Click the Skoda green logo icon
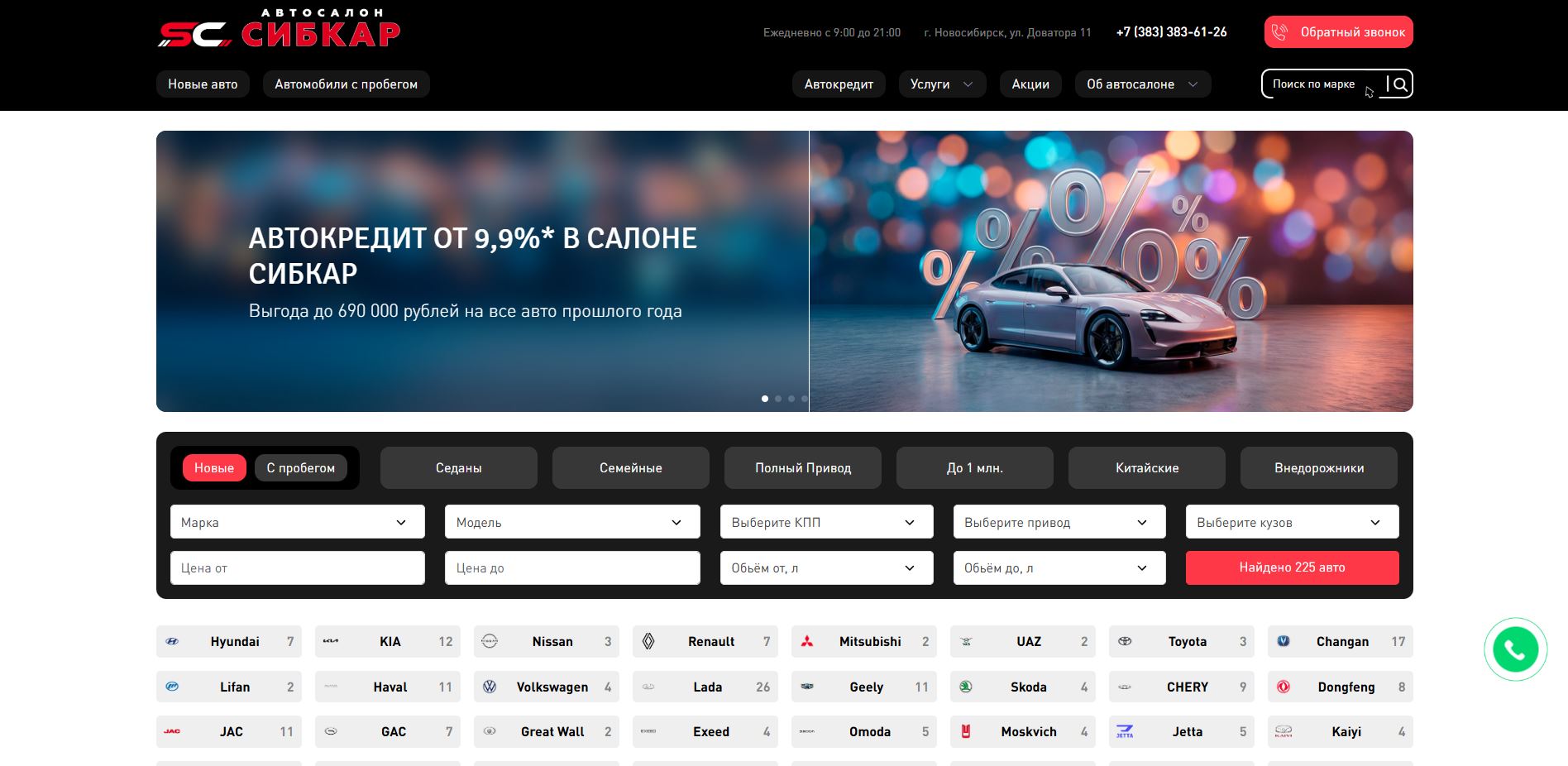This screenshot has height=766, width=1568. [966, 687]
